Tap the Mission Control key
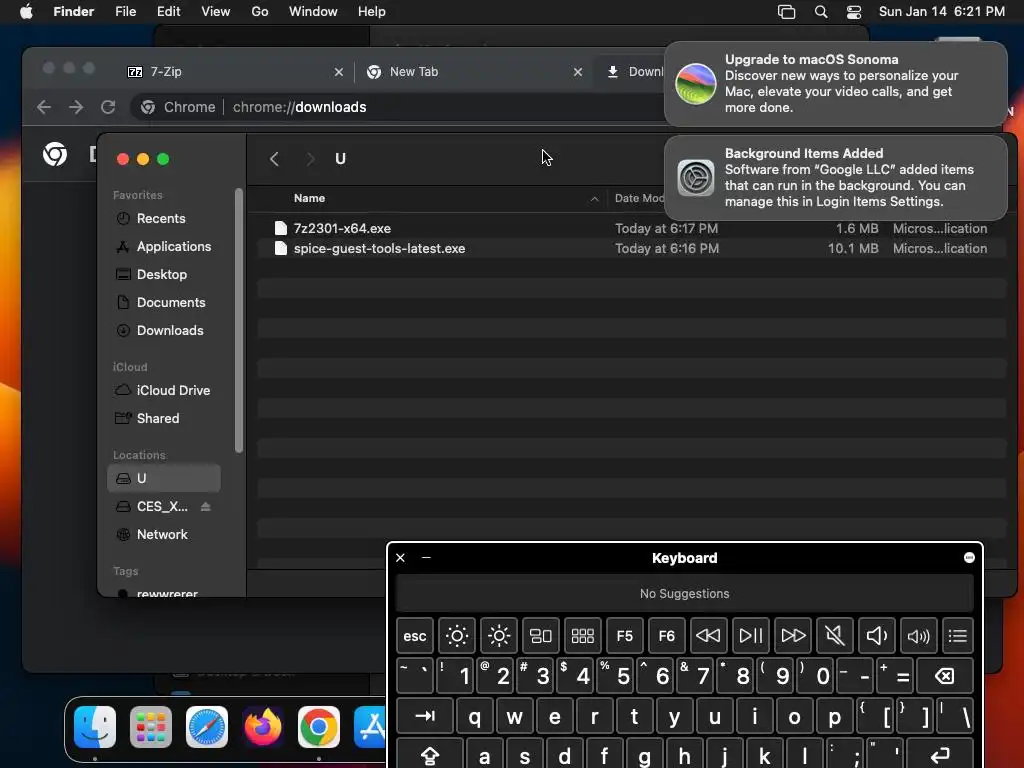The image size is (1024, 768). [541, 635]
